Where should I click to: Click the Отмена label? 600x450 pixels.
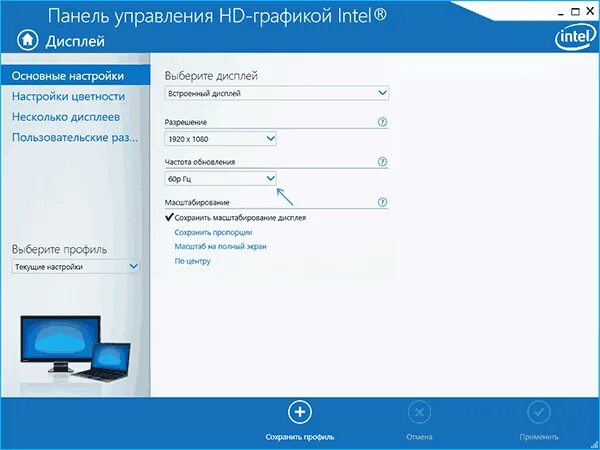tap(419, 437)
